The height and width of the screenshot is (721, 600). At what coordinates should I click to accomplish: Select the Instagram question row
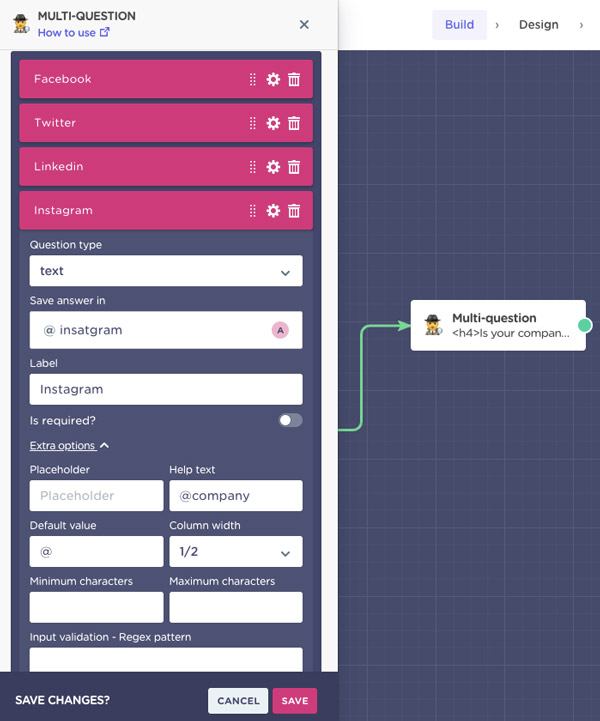click(166, 211)
